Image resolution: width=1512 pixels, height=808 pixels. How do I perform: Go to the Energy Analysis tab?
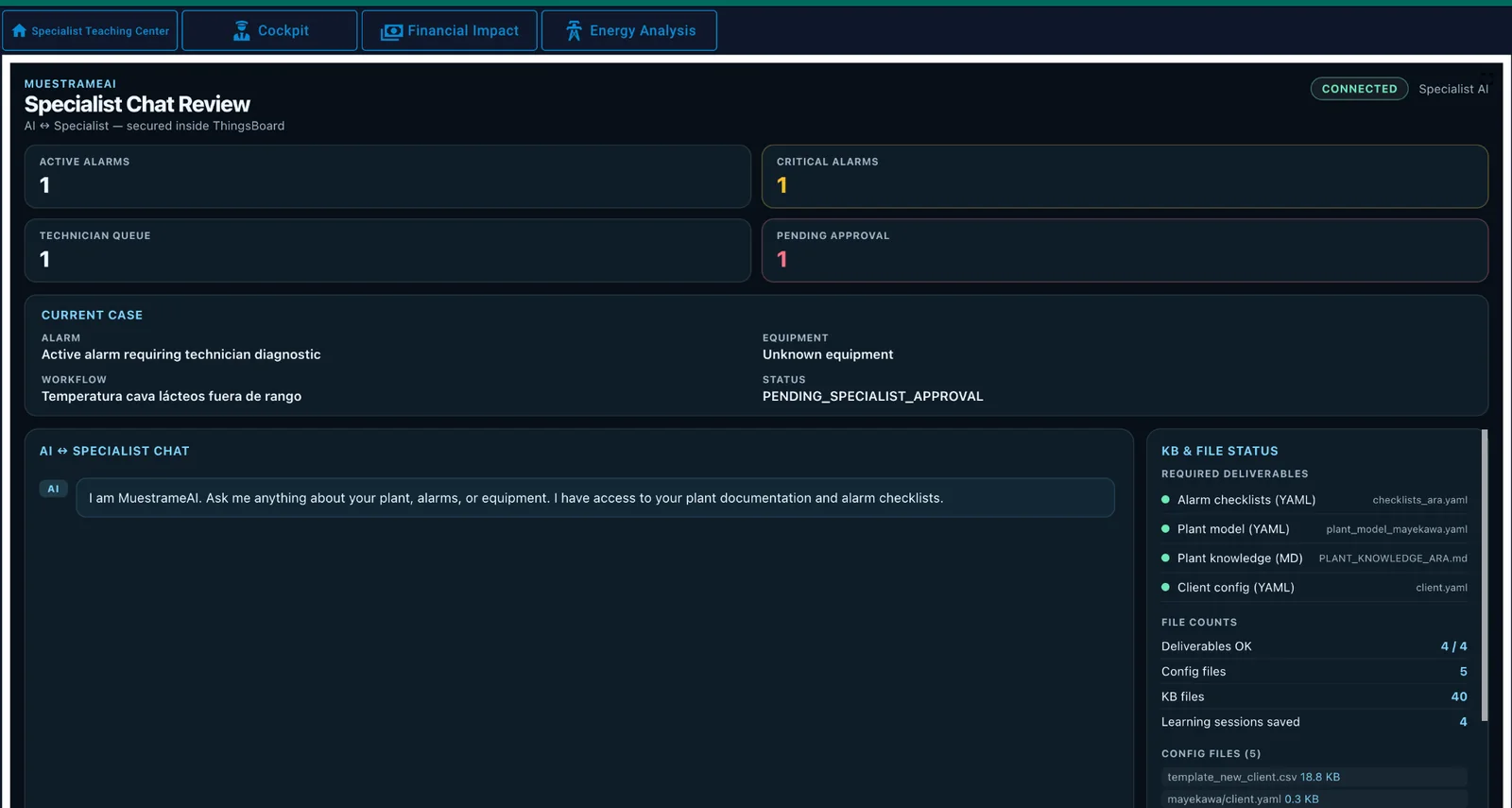628,30
